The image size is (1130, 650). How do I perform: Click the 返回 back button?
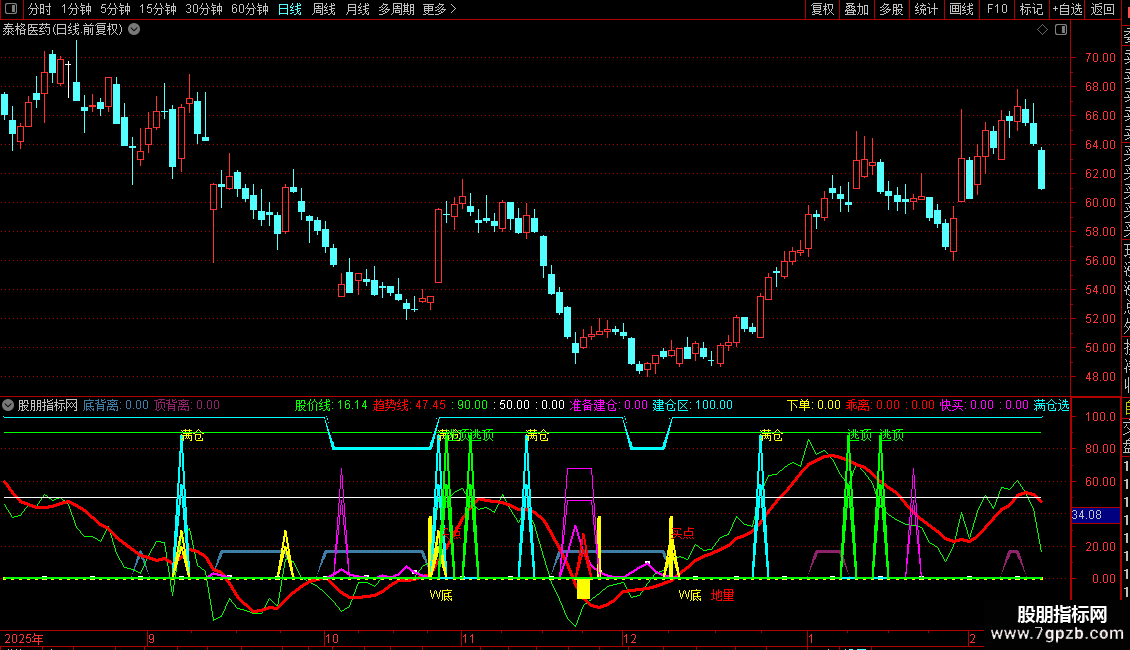pos(1103,9)
